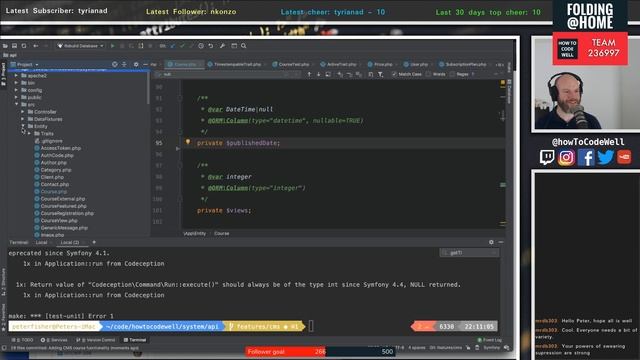Click the Follower goal progress bar
The height and width of the screenshot is (360, 640).
320,351
